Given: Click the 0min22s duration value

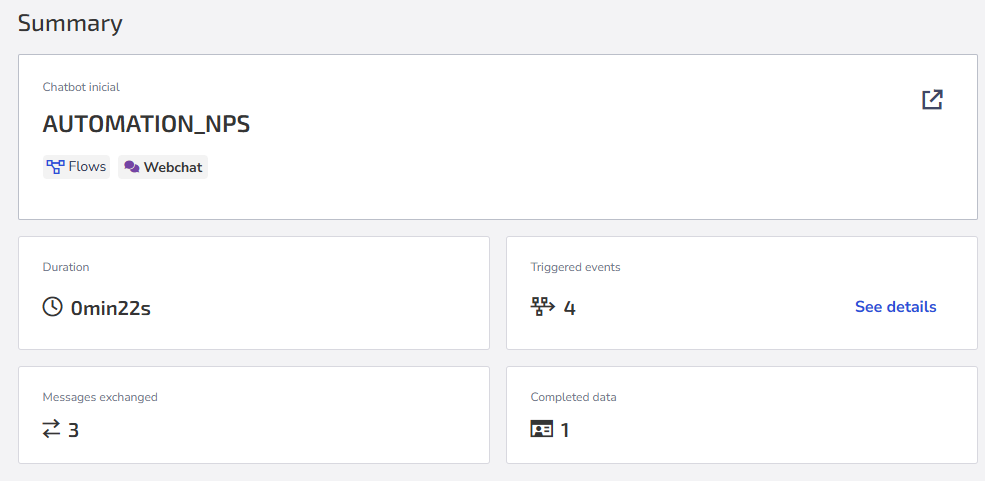Looking at the screenshot, I should click(x=111, y=308).
